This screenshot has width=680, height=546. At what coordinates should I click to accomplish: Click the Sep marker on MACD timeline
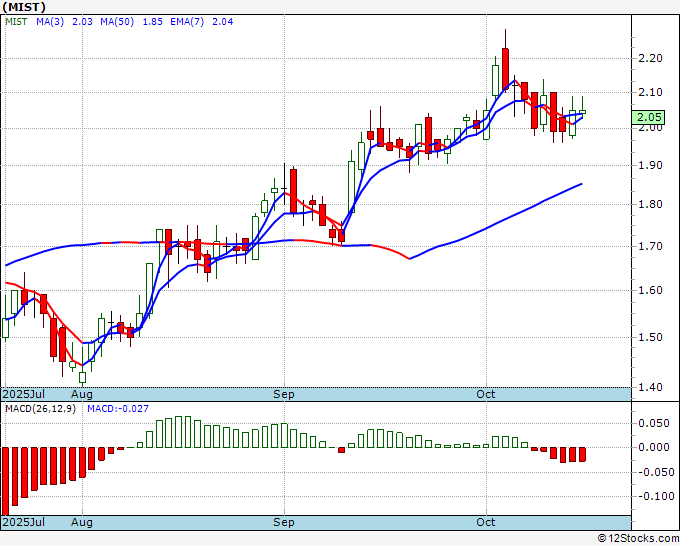coord(284,522)
